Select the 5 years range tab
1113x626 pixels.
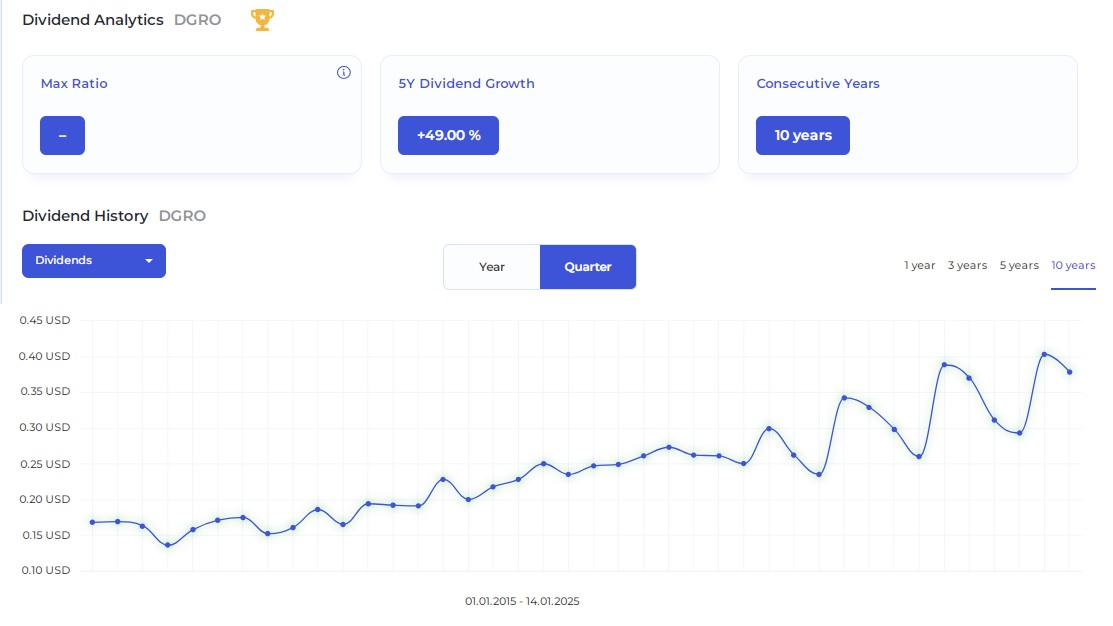tap(1019, 265)
